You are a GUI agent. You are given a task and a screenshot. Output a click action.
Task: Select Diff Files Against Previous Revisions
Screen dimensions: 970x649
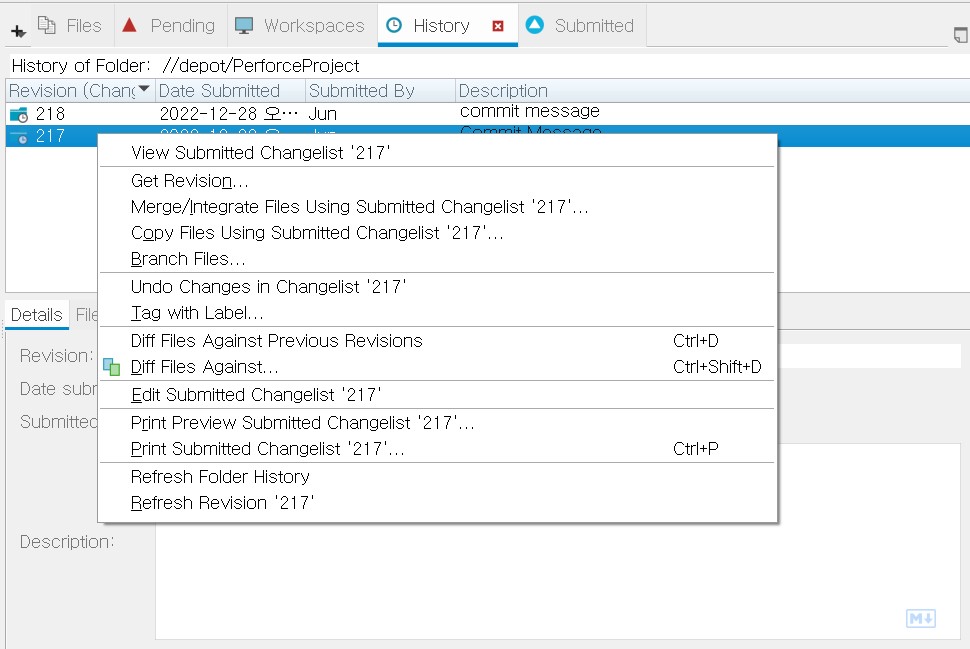coord(276,341)
